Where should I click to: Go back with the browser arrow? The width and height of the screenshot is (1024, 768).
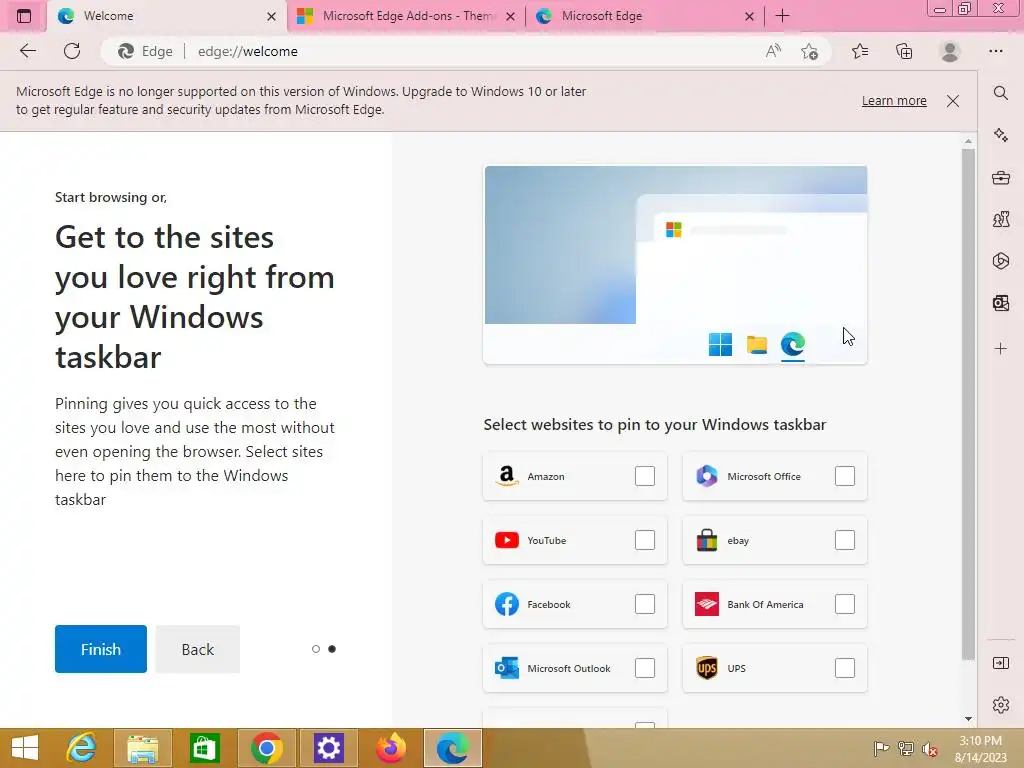[27, 51]
